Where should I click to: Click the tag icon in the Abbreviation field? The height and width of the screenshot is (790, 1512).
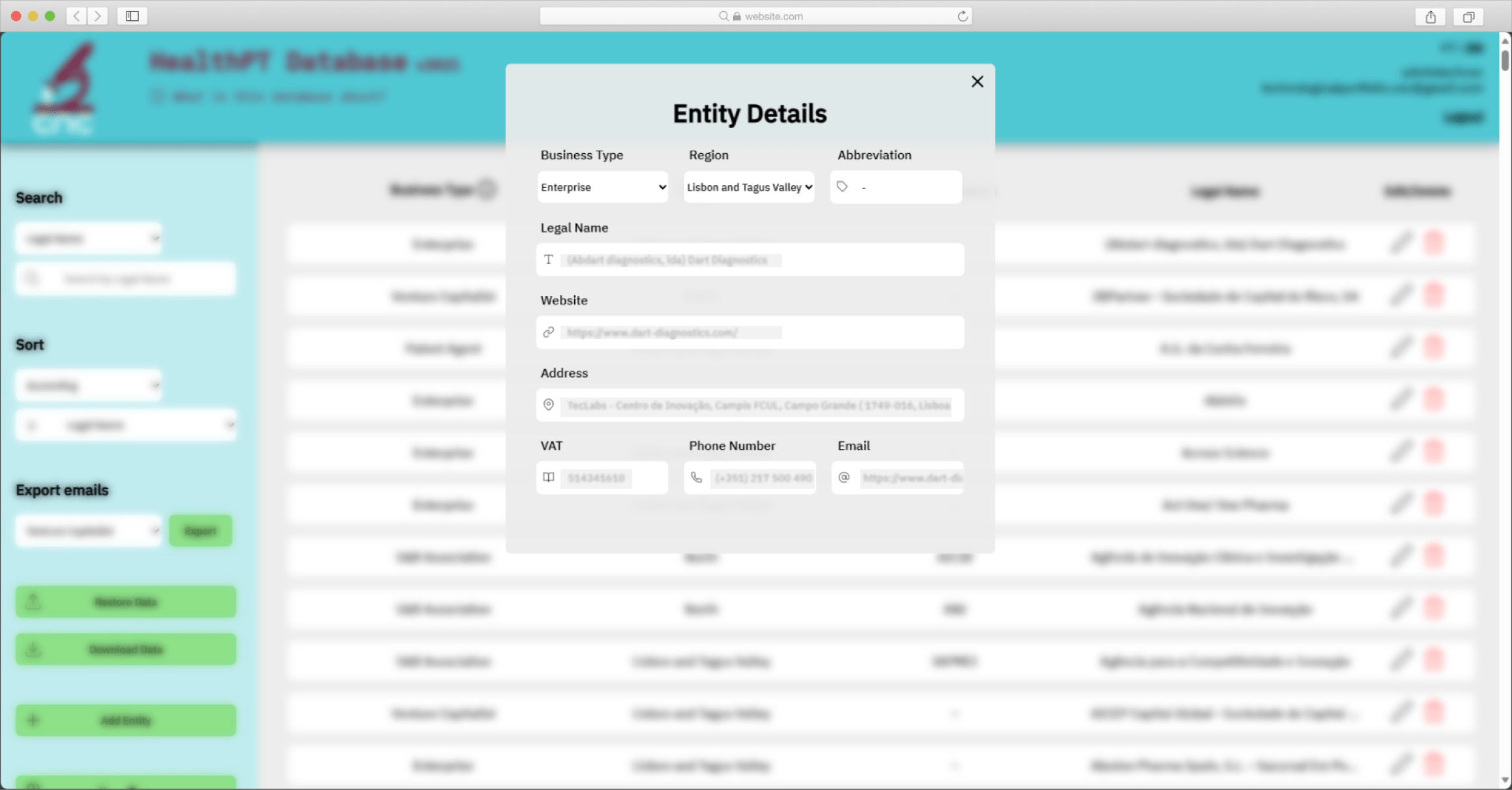(x=842, y=186)
